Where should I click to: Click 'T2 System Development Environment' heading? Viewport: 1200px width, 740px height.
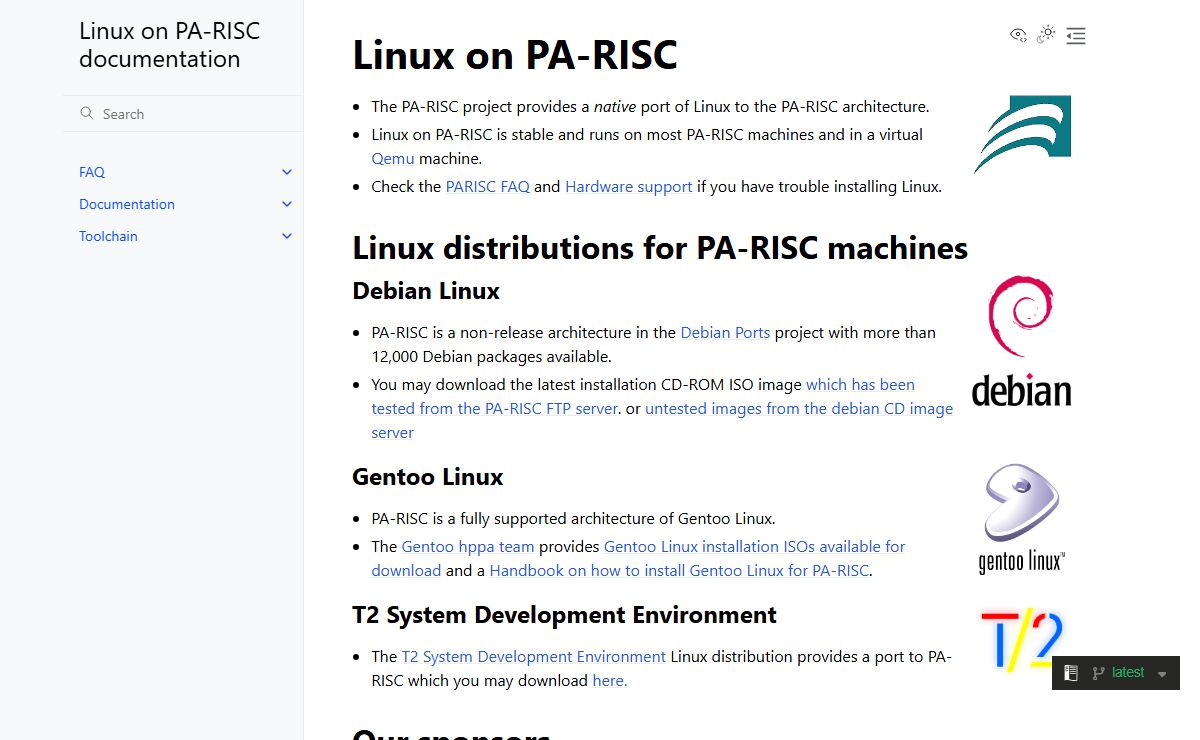point(565,615)
